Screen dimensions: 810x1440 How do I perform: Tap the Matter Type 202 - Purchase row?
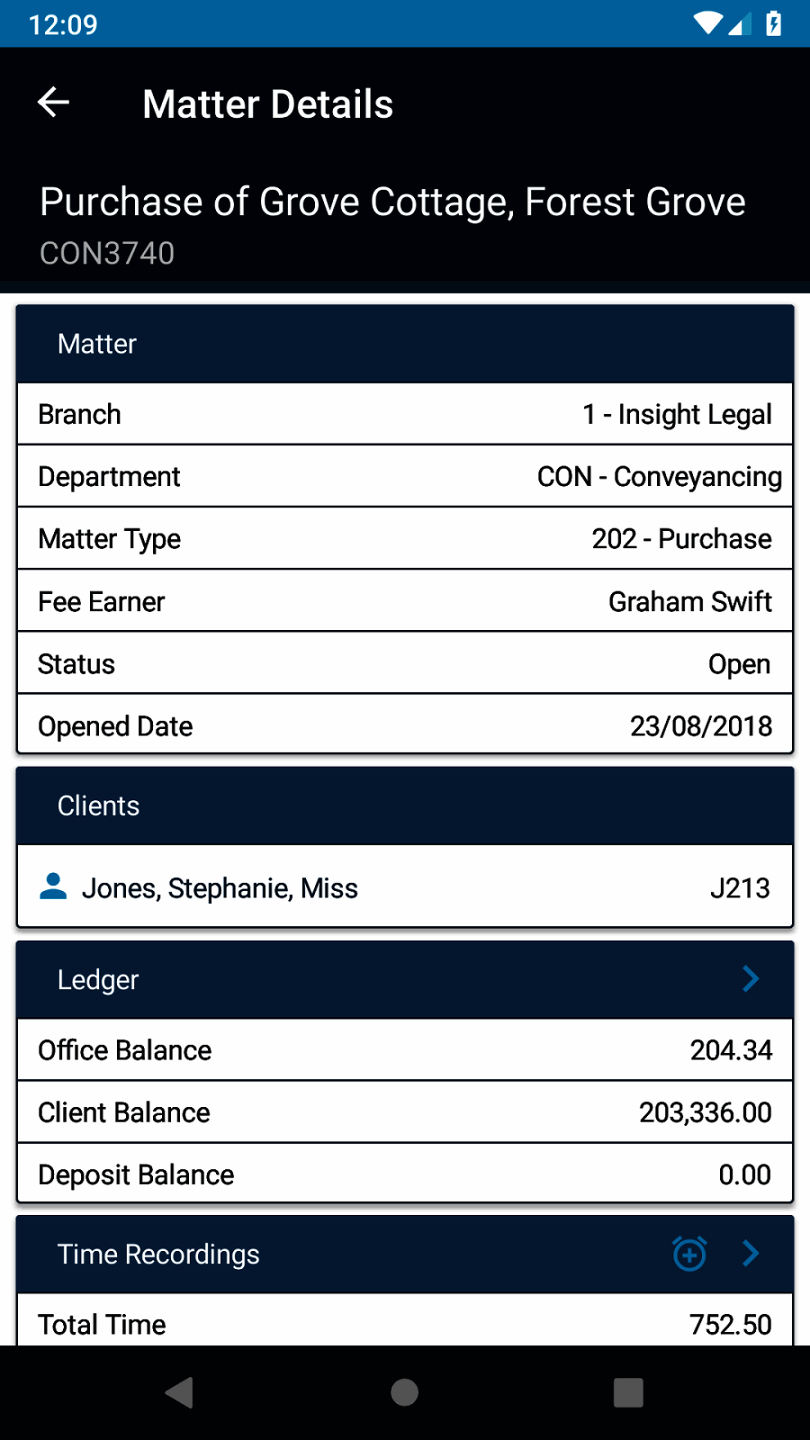point(405,539)
